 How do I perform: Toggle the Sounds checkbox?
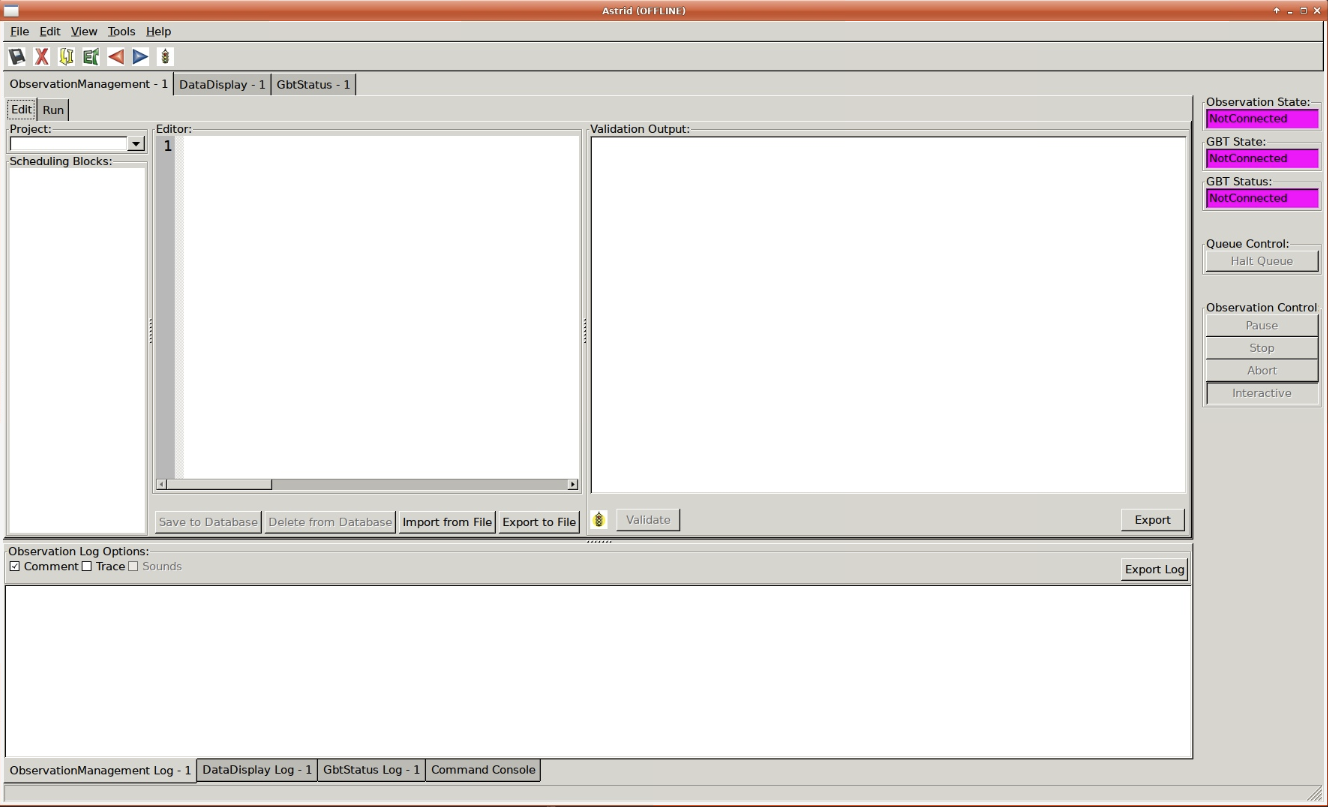coord(133,566)
